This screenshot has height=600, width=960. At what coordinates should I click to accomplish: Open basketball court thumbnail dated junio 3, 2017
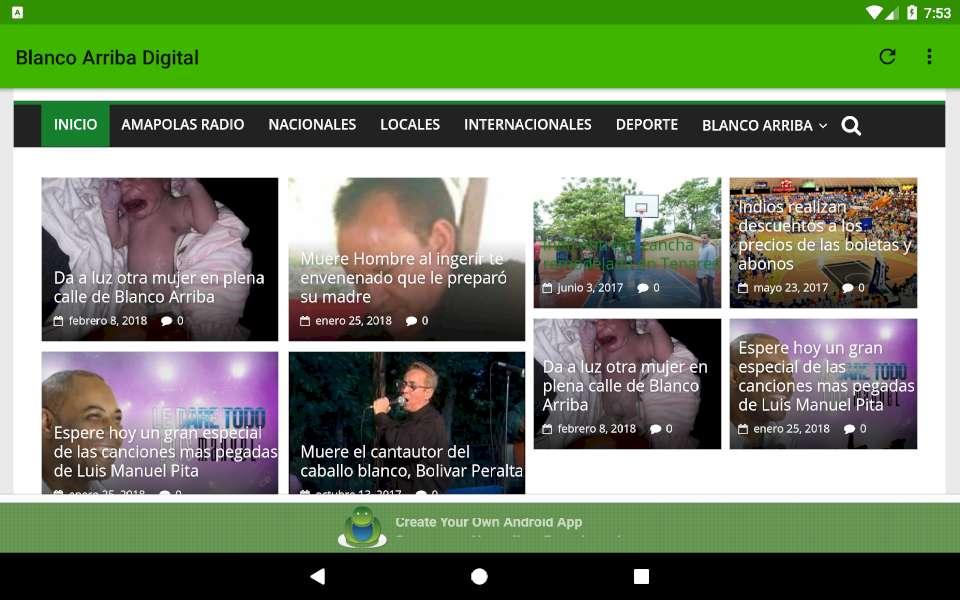pyautogui.click(x=628, y=242)
